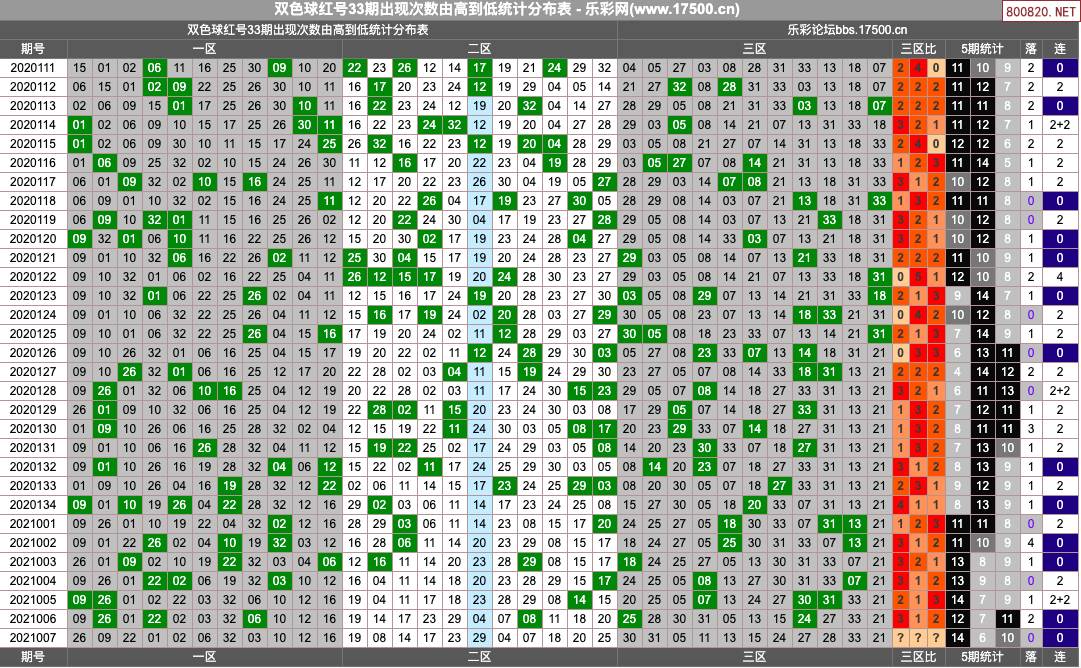The width and height of the screenshot is (1081, 668).
Task: Select period number 2020112
Action: pyautogui.click(x=33, y=87)
